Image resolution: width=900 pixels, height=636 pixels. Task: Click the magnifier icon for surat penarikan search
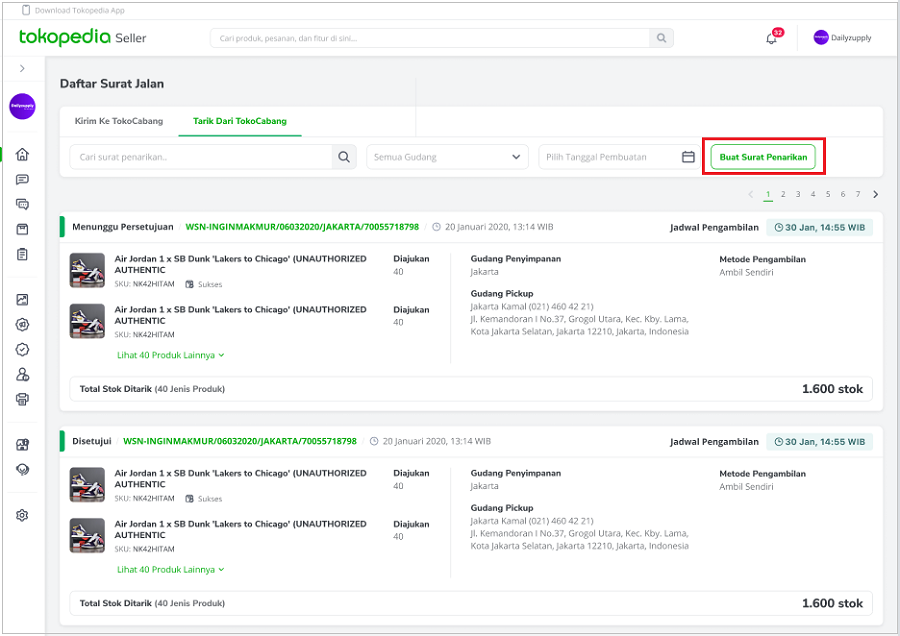[x=344, y=157]
